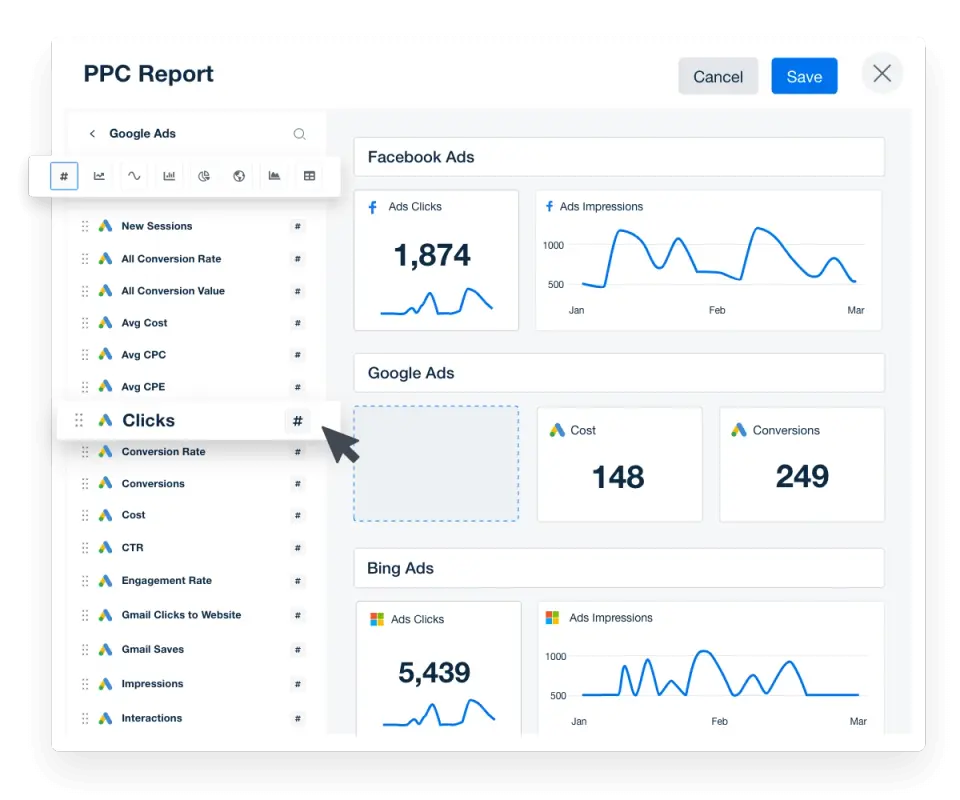Click the PPC Report title
The image size is (960, 800).
click(148, 73)
